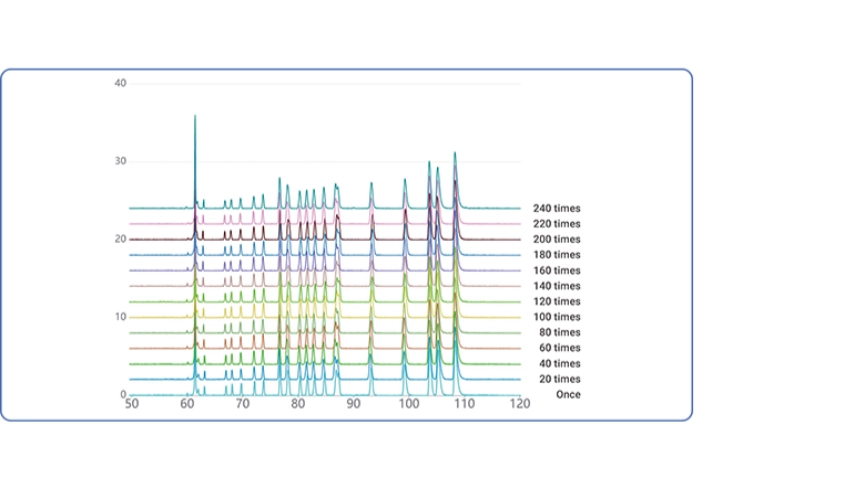Image resolution: width=865 pixels, height=490 pixels.
Task: Select the y-axis tick label 10
Action: coord(120,317)
